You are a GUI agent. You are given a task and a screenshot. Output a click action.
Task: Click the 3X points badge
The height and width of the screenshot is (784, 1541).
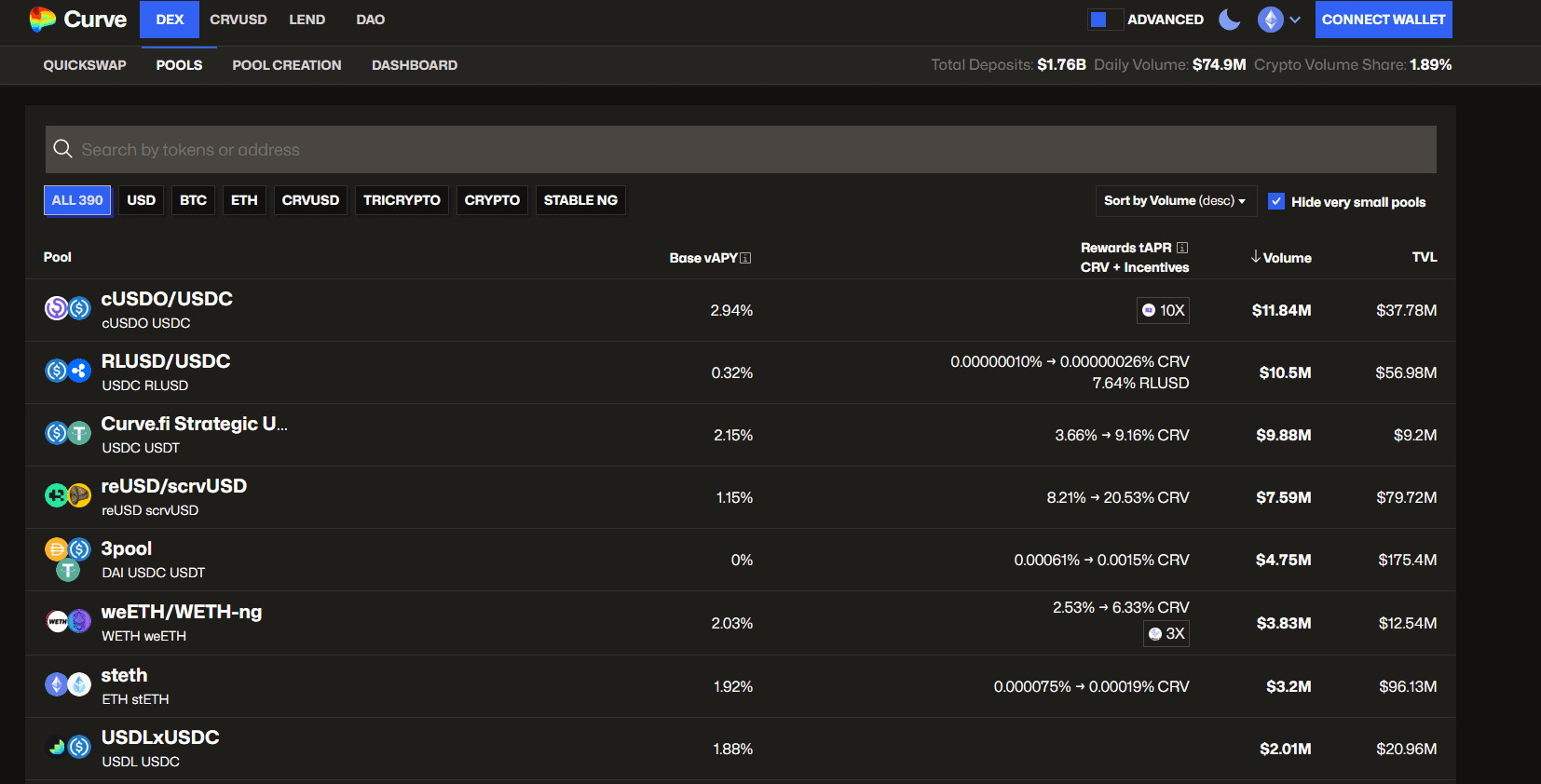pos(1166,633)
